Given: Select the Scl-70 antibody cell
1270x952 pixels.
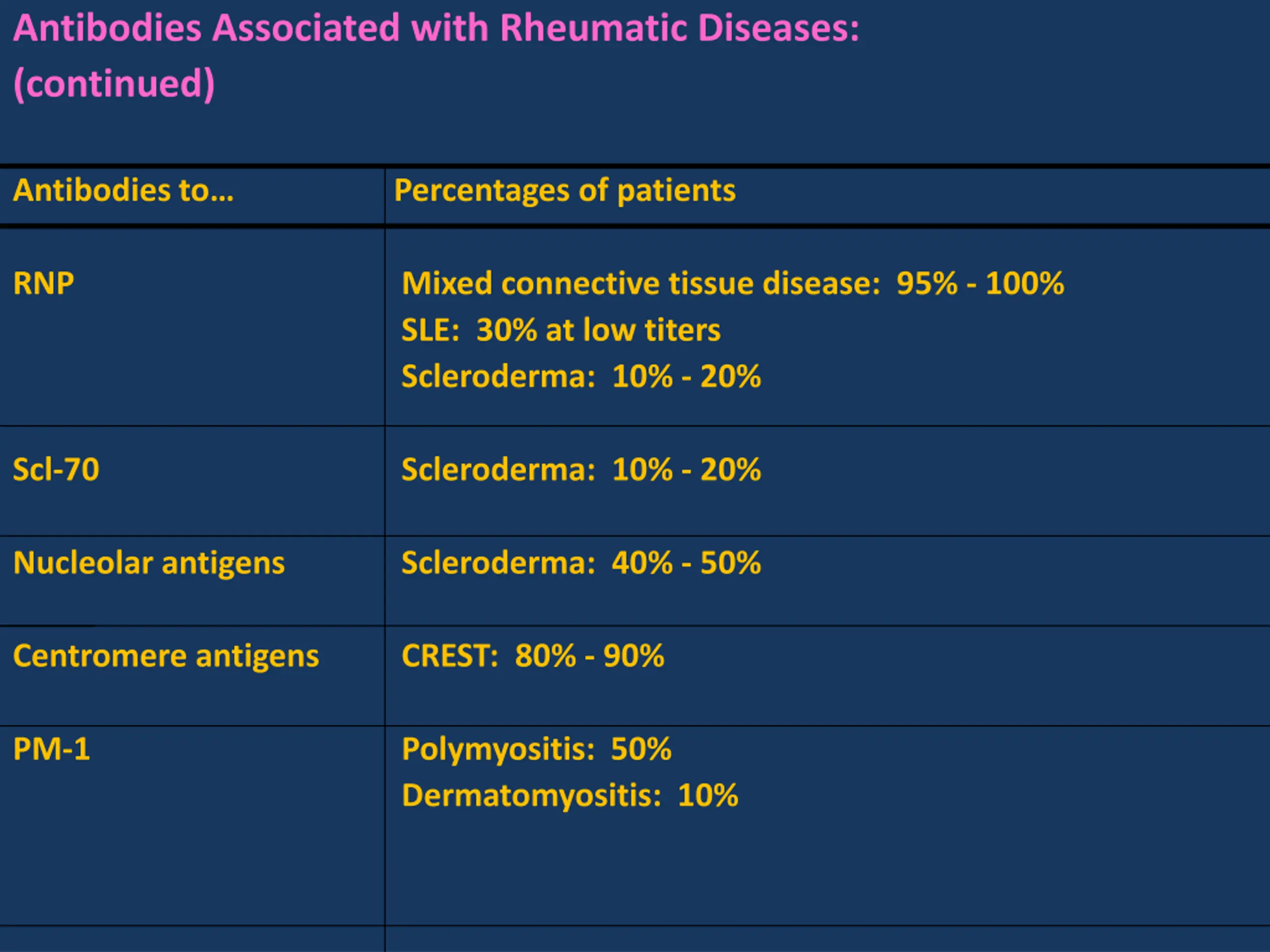Looking at the screenshot, I should [56, 470].
